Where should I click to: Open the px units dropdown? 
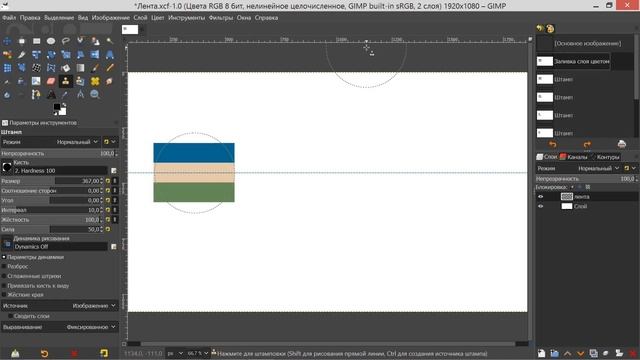click(x=175, y=353)
